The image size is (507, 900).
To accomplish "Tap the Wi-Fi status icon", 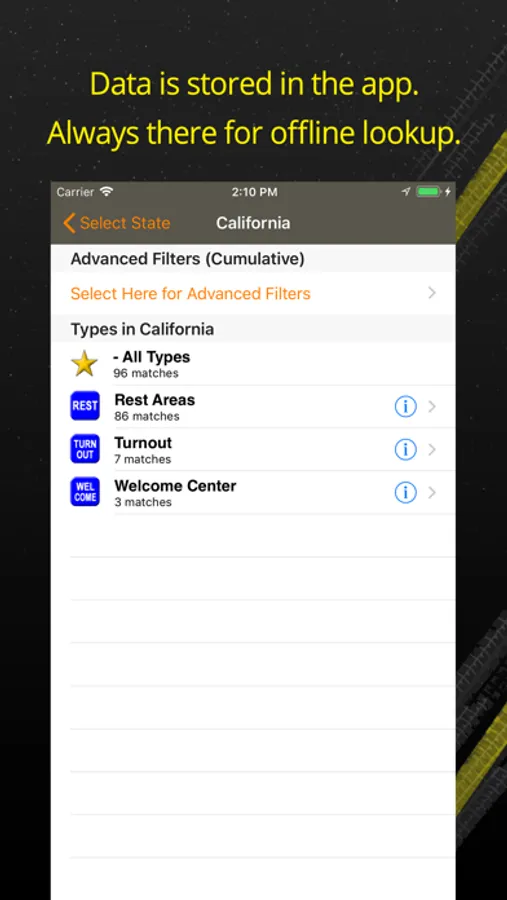I will coord(106,192).
